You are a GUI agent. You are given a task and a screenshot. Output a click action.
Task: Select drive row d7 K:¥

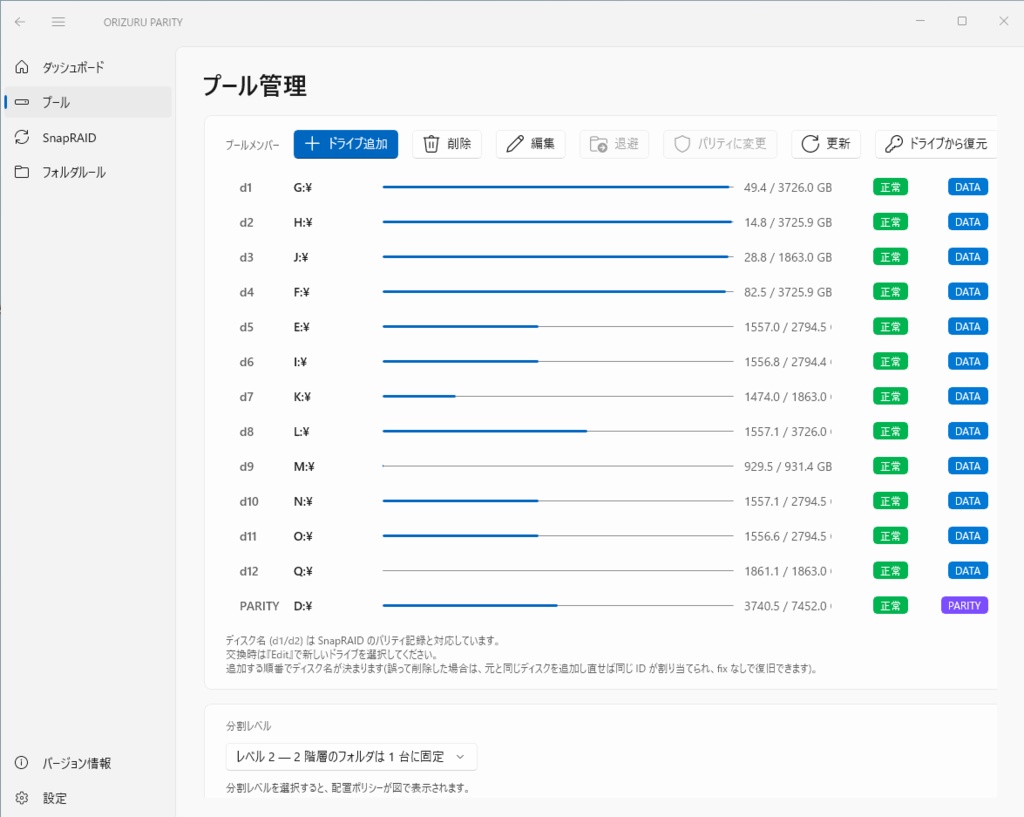pyautogui.click(x=611, y=396)
